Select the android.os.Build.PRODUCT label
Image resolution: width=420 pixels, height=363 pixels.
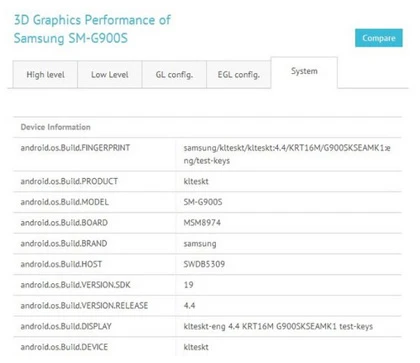pos(69,181)
